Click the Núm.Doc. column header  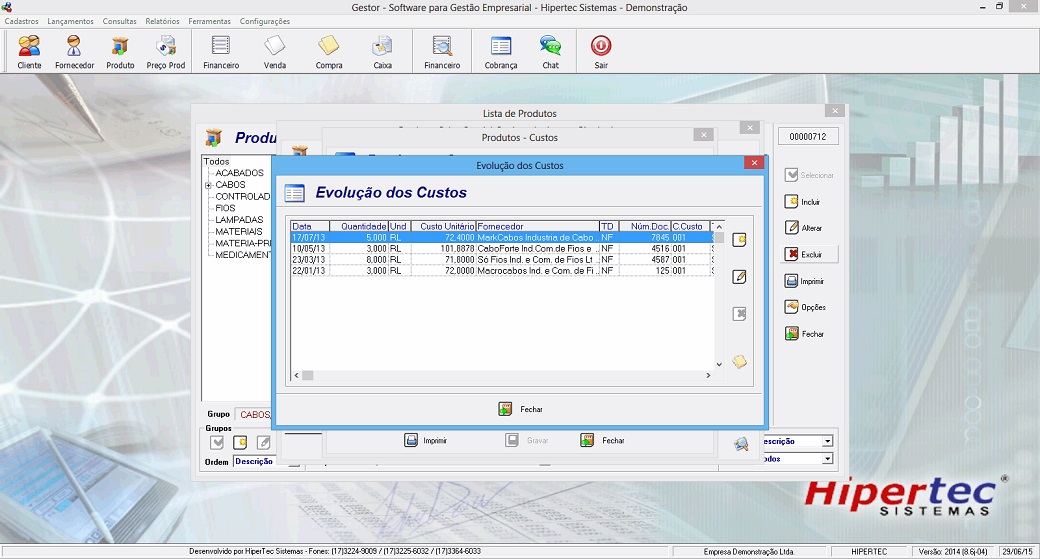coord(645,226)
